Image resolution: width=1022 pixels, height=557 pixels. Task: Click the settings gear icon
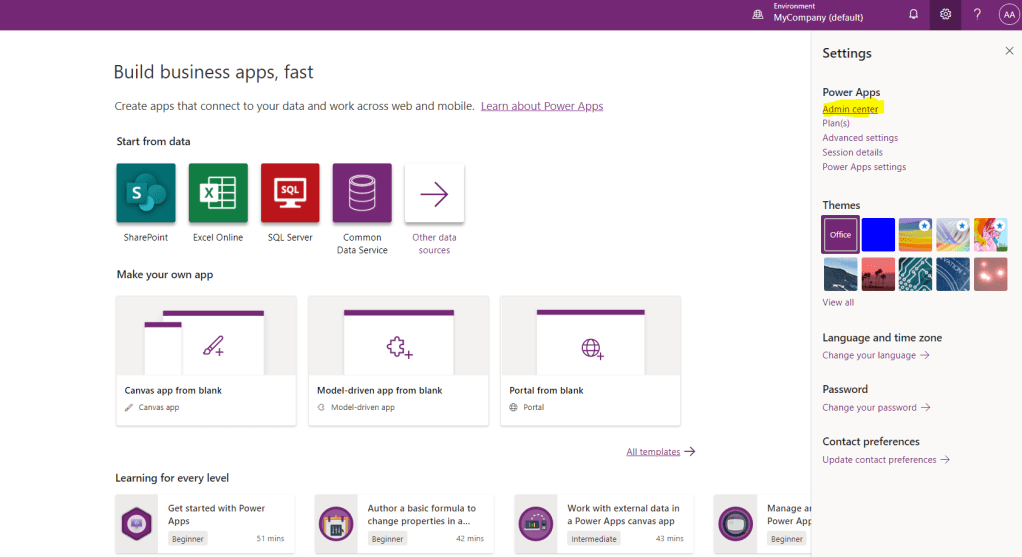[x=945, y=15]
